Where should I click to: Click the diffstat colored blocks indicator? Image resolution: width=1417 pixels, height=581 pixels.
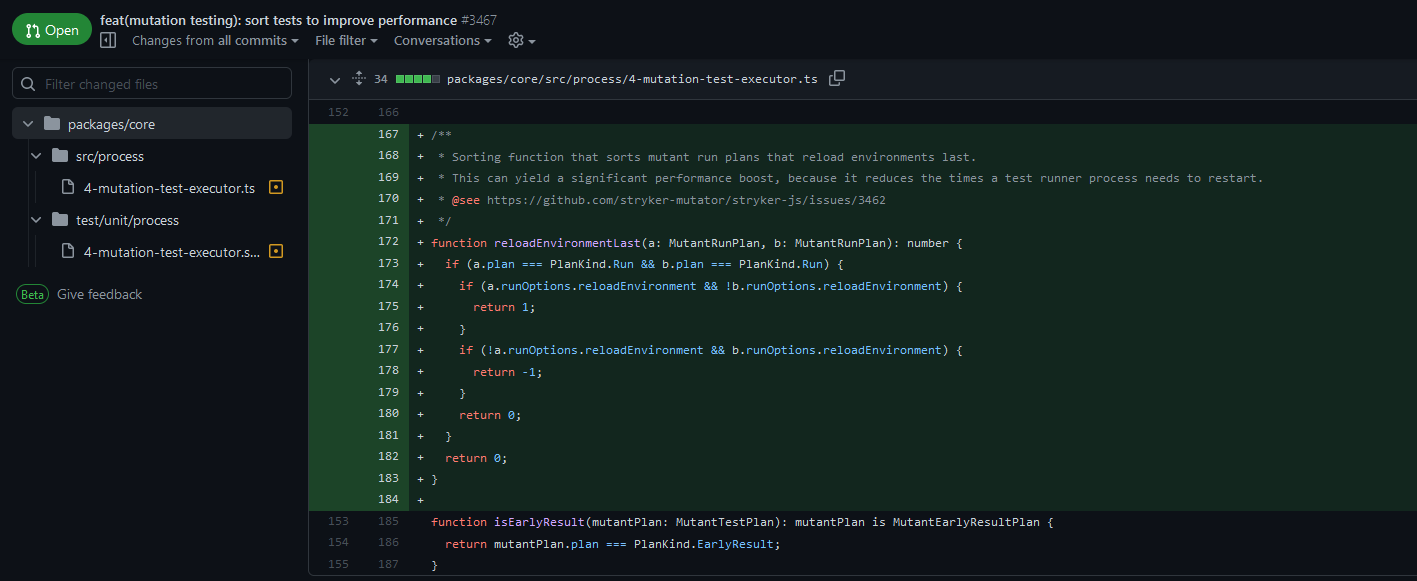pyautogui.click(x=417, y=79)
